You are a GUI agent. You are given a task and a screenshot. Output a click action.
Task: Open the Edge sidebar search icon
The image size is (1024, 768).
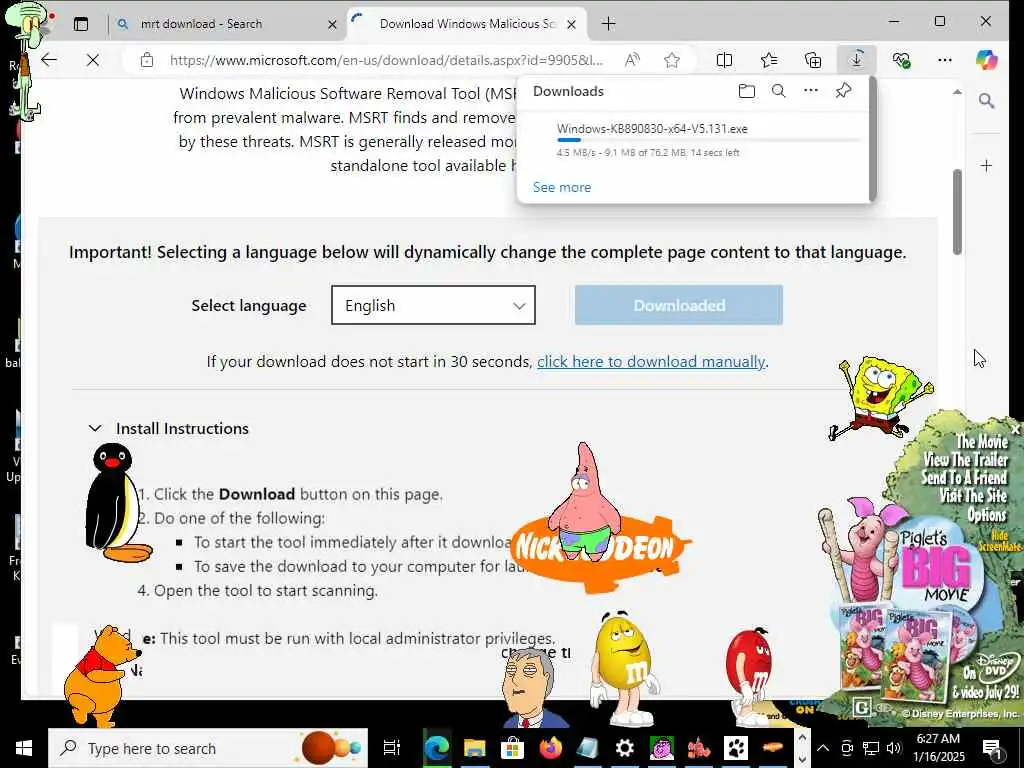[x=986, y=101]
